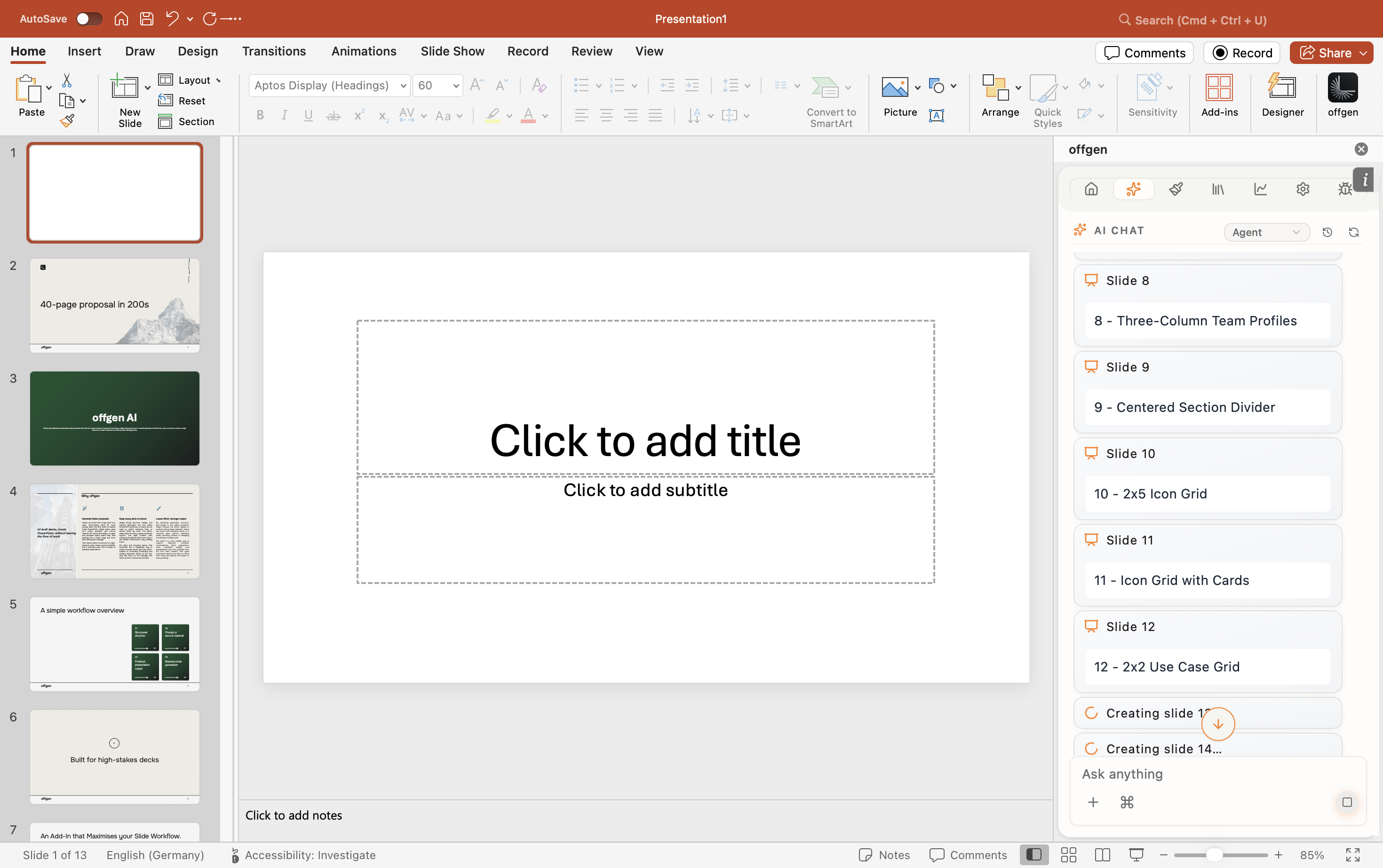Adjust the zoom slider handle
The width and height of the screenshot is (1383, 868).
click(1214, 855)
